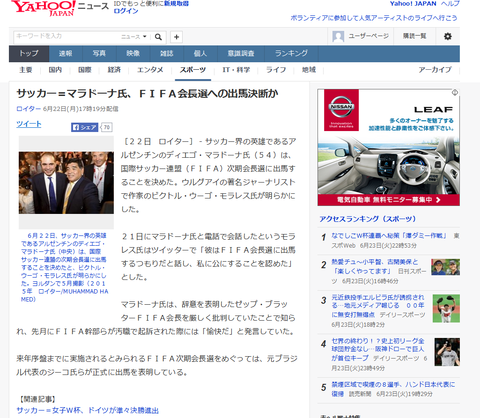Click the Nissan logo in the ad

[x=341, y=110]
